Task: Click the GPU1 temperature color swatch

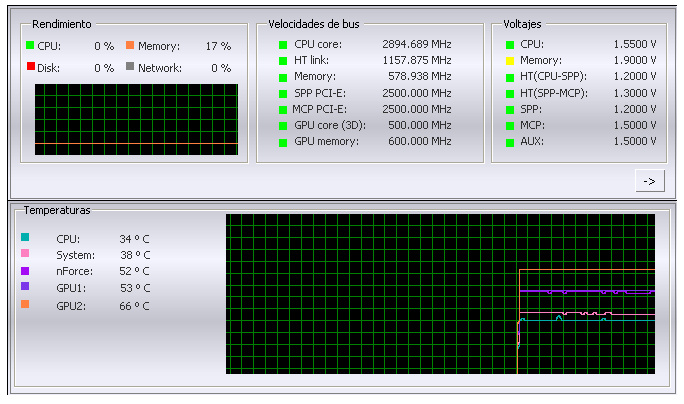Action: 25,287
